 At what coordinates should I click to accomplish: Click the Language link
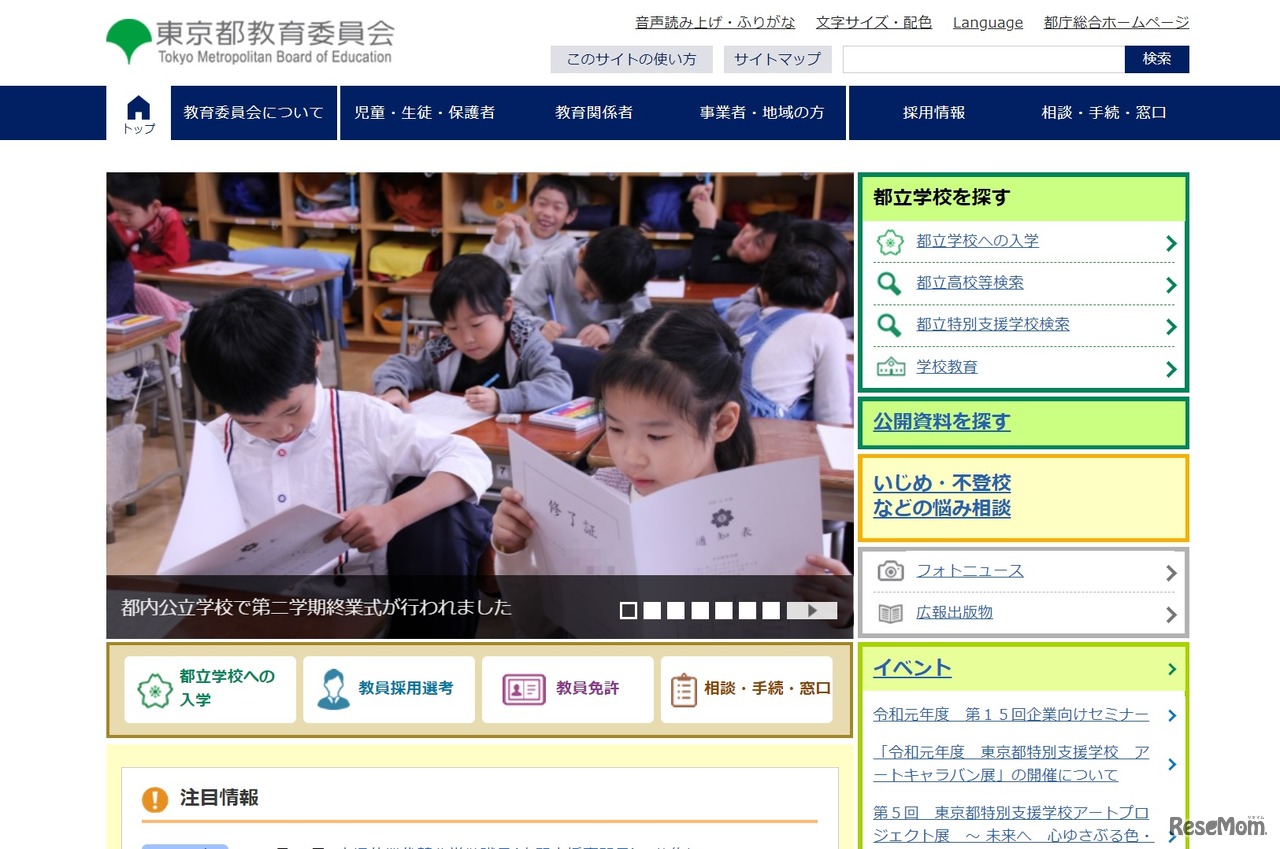(988, 22)
